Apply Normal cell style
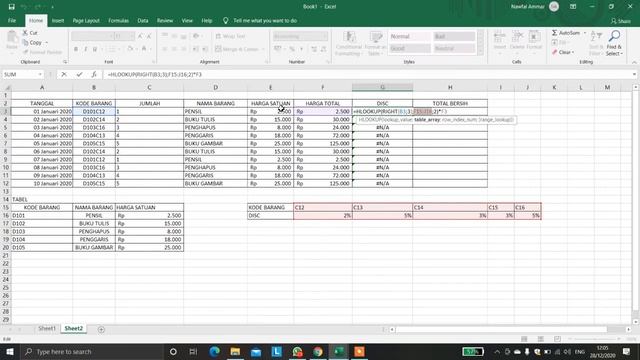 409,36
